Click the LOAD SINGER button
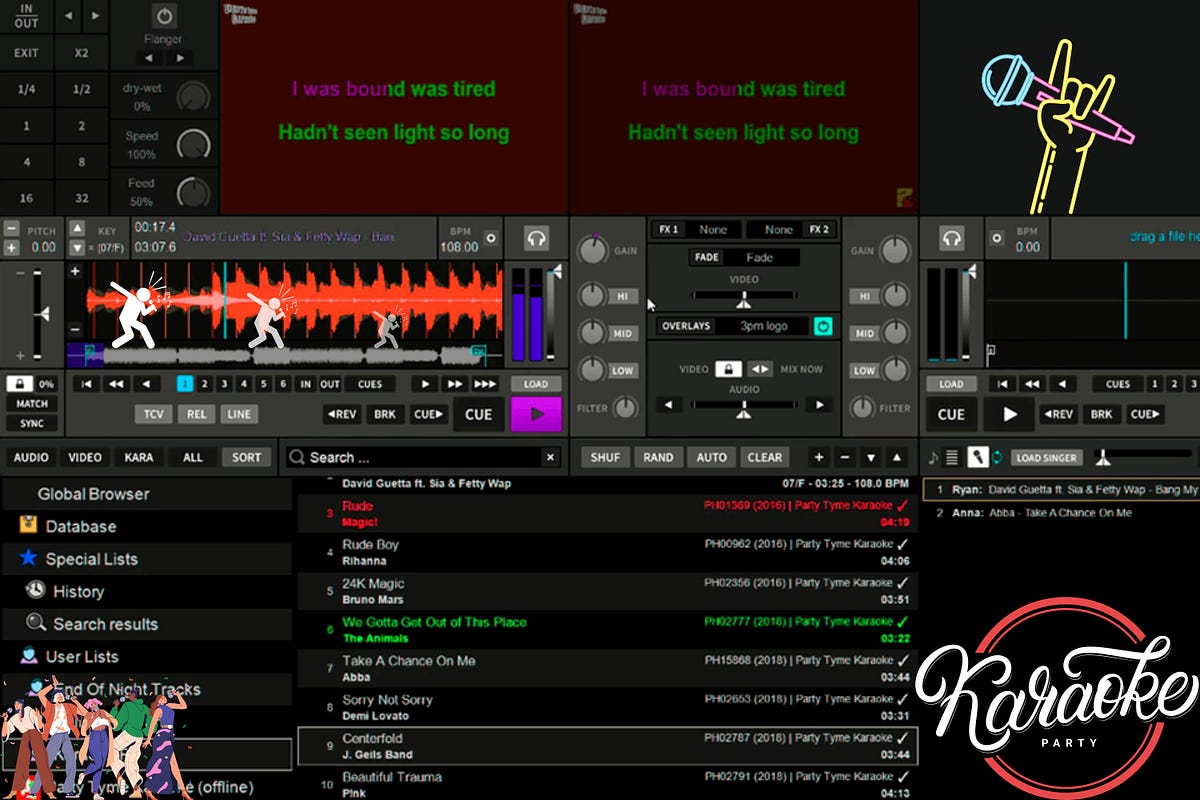This screenshot has width=1200, height=800. coord(1047,458)
